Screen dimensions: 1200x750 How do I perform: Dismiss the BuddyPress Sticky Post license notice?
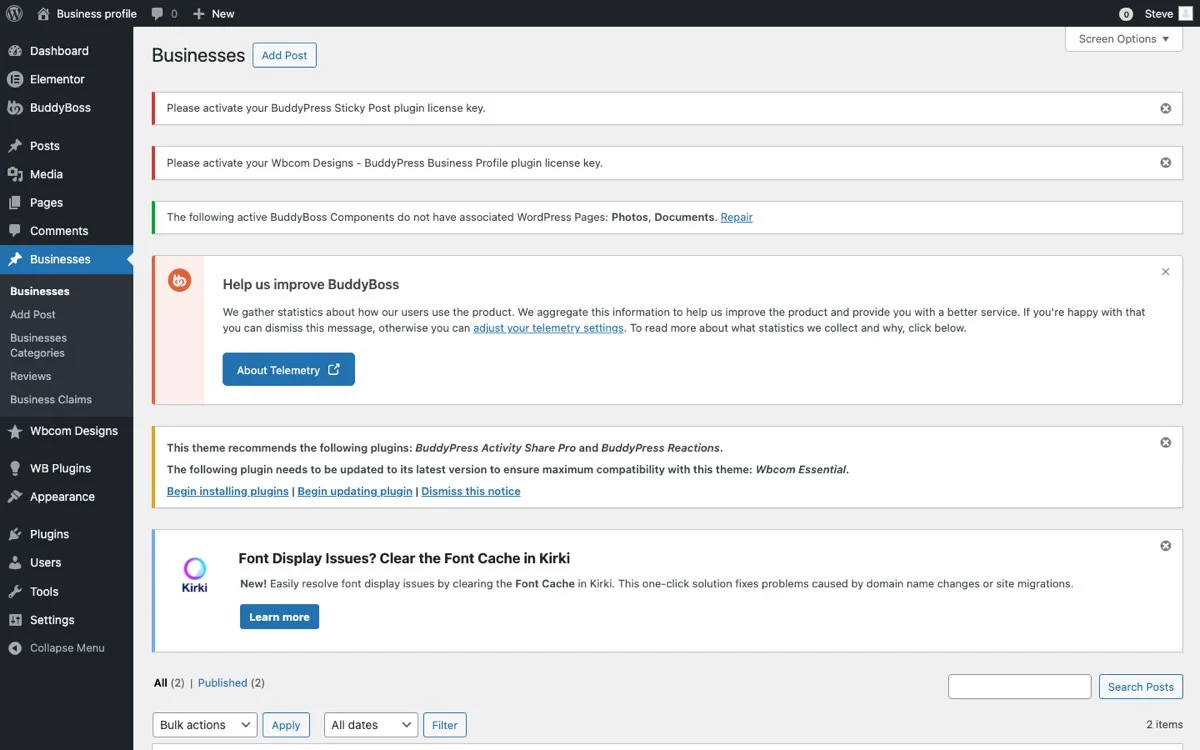[x=1165, y=108]
